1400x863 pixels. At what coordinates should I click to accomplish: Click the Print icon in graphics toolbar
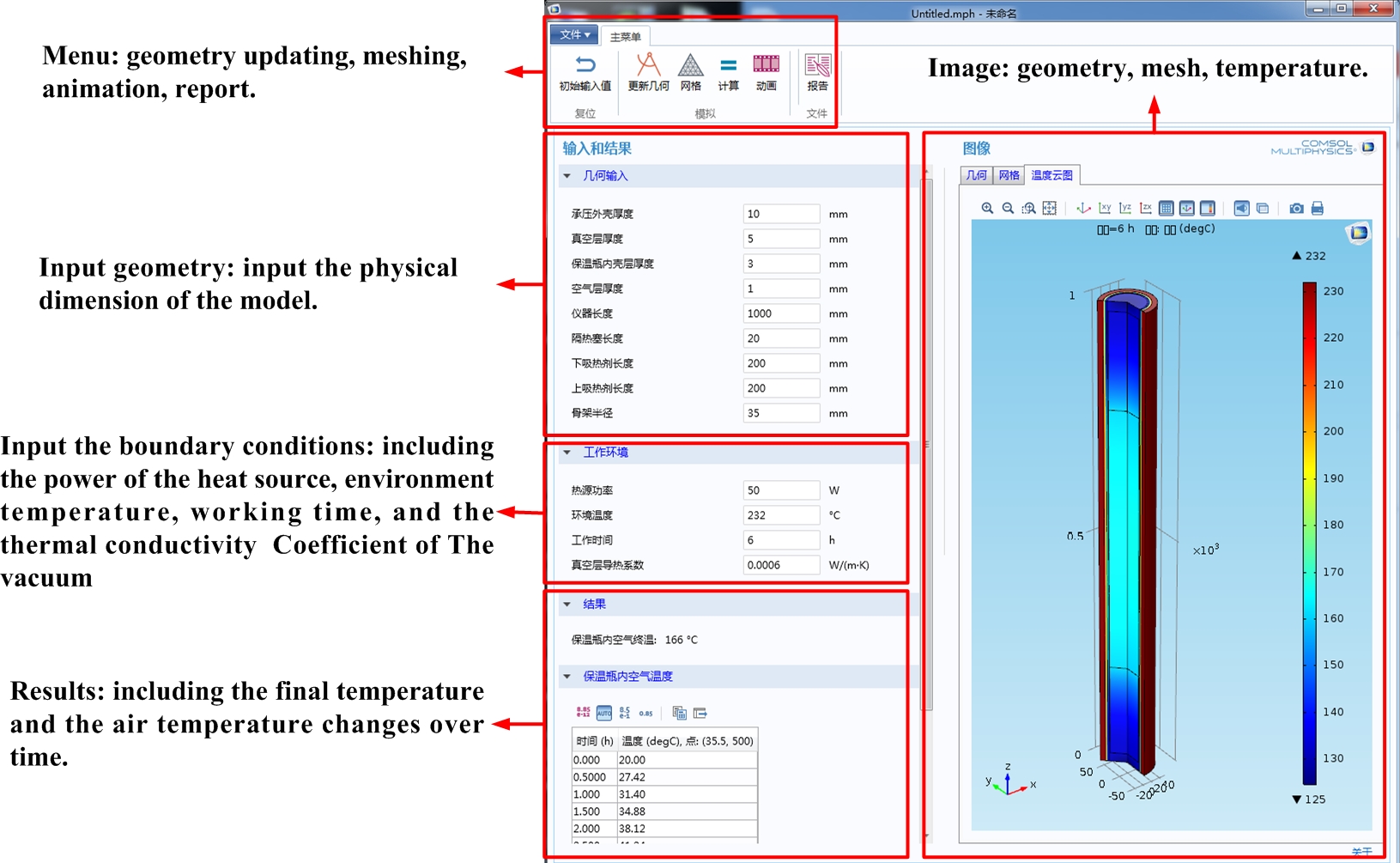tap(1317, 208)
